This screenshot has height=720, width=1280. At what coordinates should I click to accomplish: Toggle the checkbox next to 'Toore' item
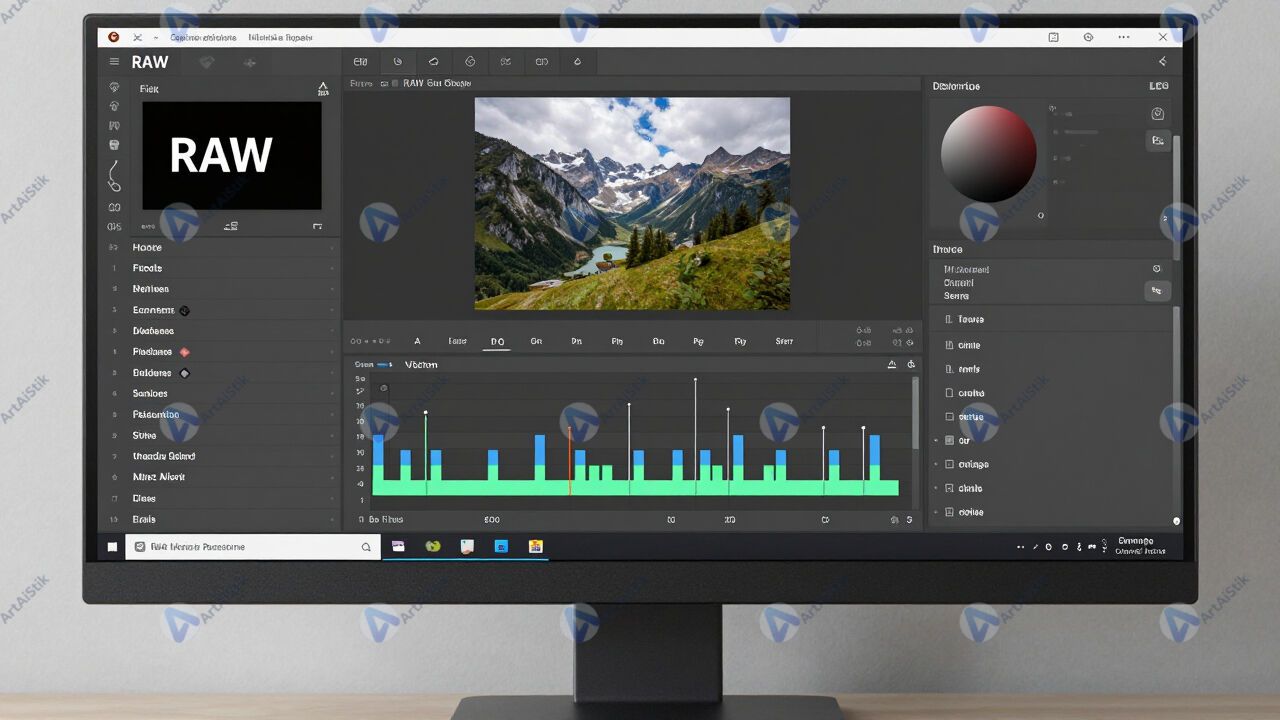949,320
